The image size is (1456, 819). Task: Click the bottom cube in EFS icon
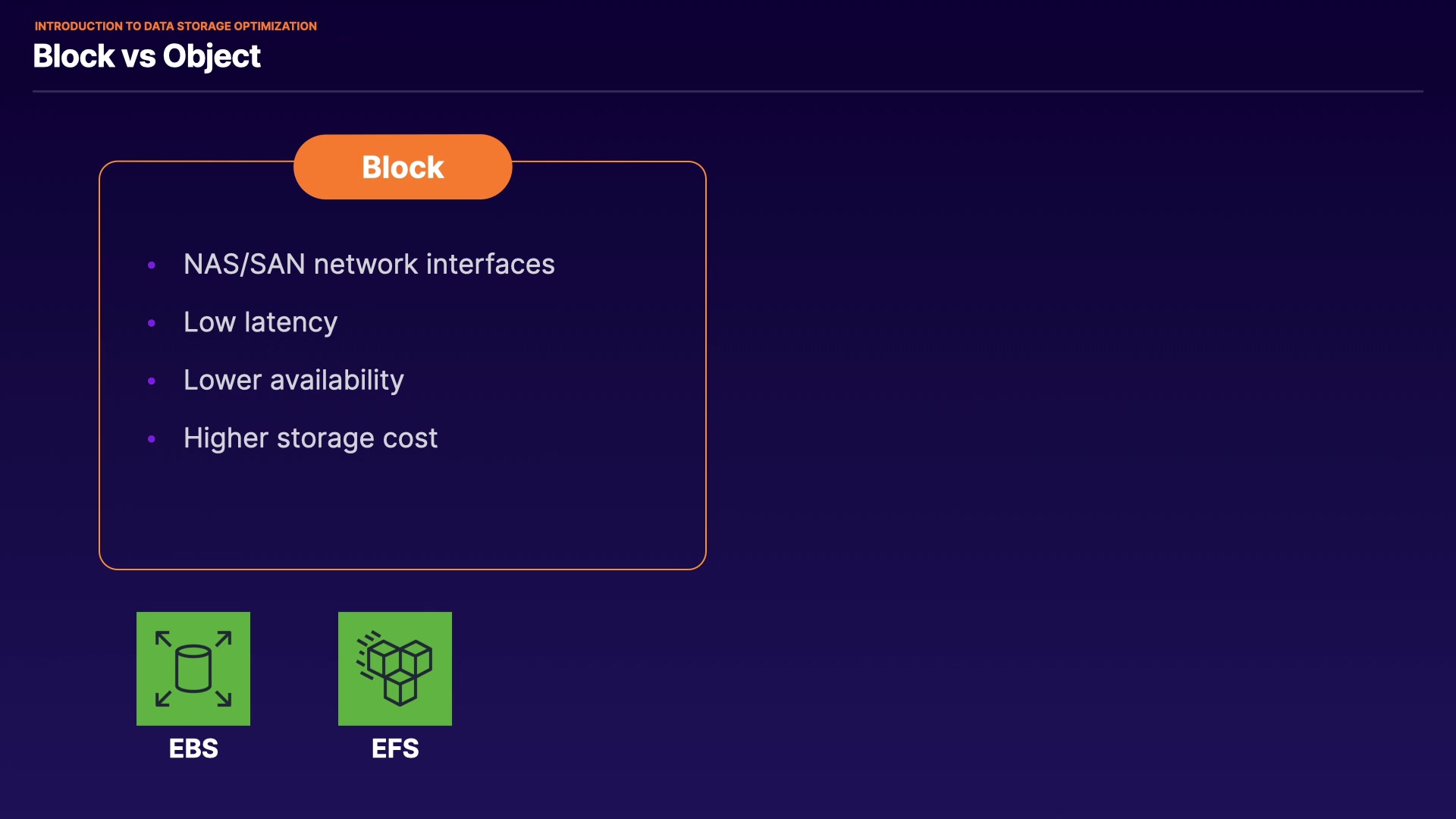400,689
